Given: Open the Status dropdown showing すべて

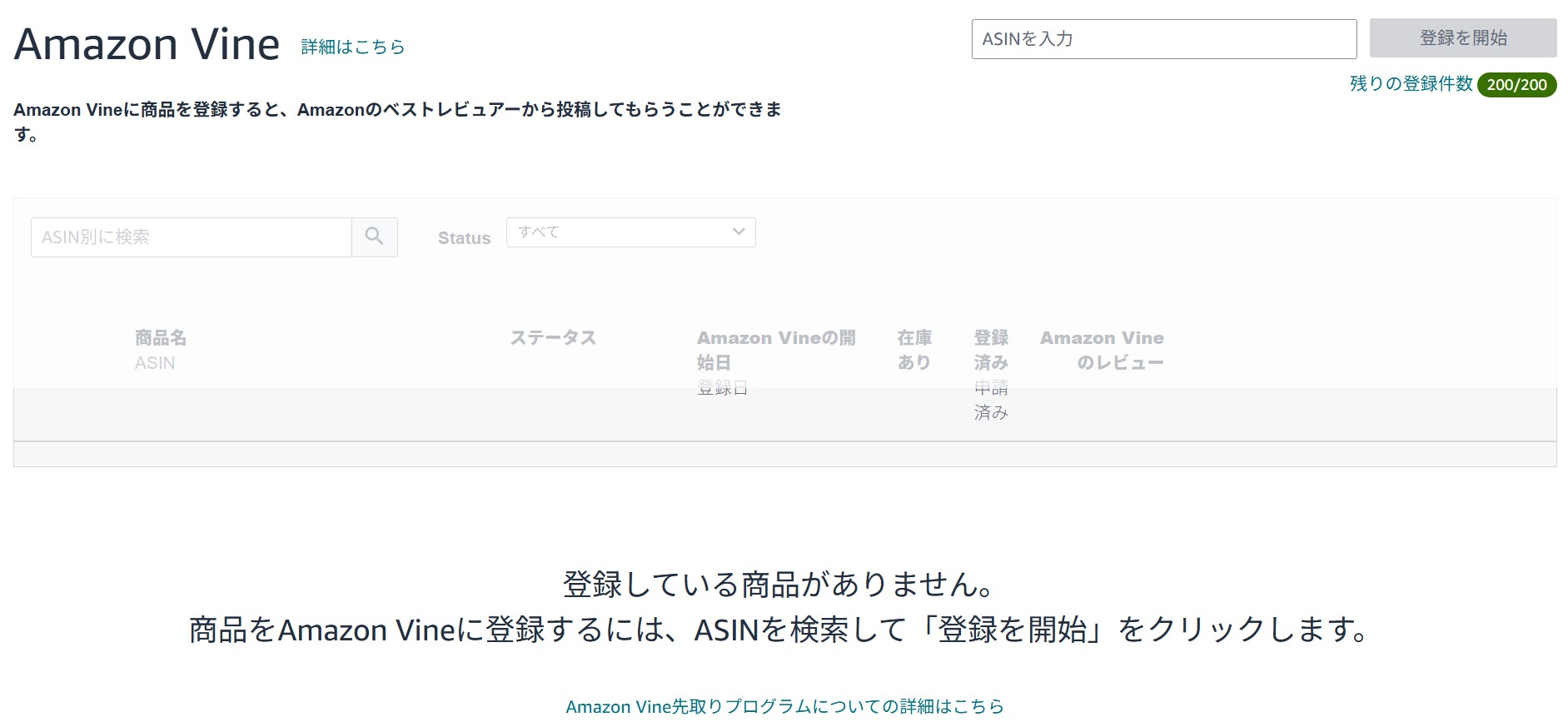Looking at the screenshot, I should pyautogui.click(x=631, y=232).
